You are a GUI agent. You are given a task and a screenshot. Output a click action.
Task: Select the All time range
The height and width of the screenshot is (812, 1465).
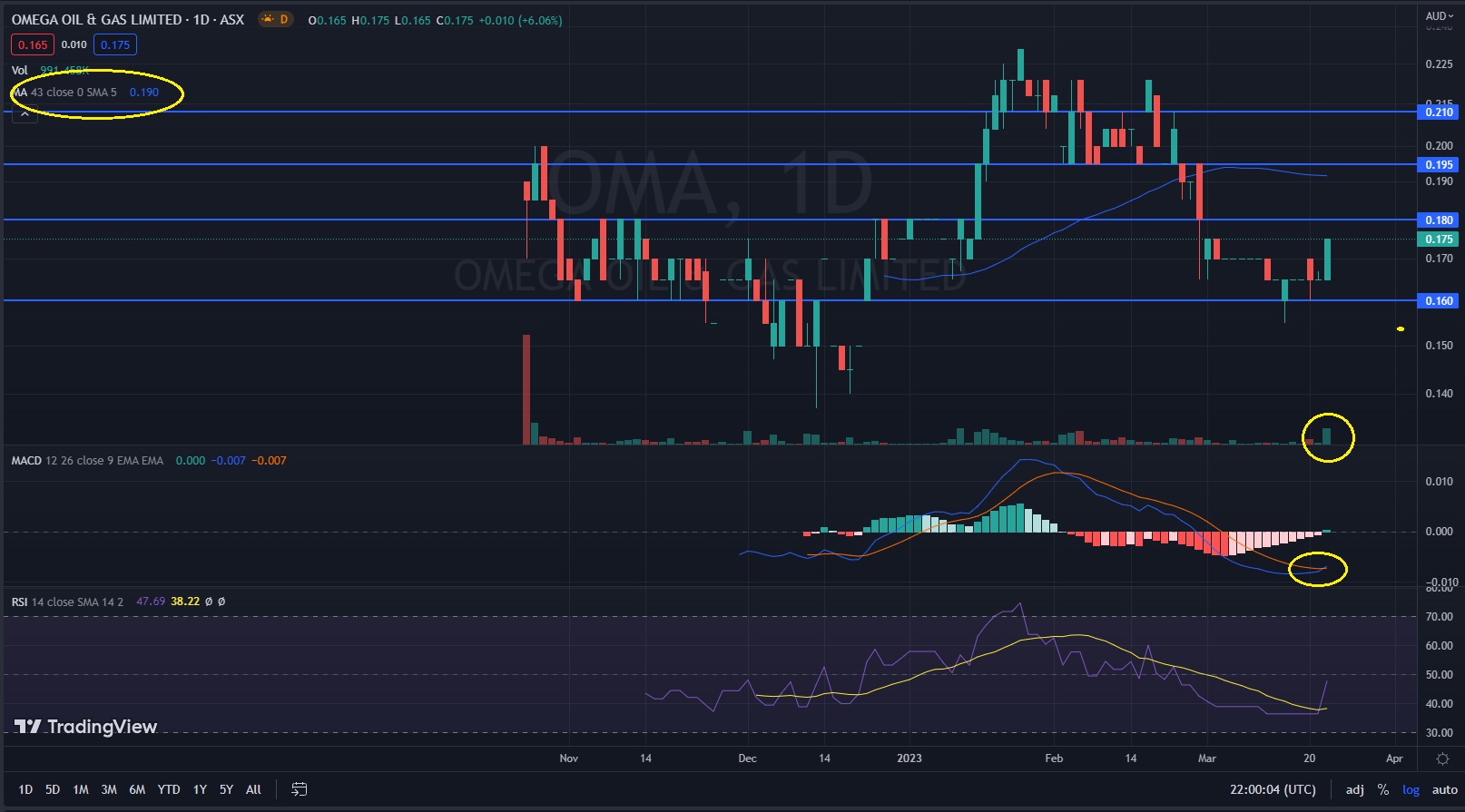point(254,789)
